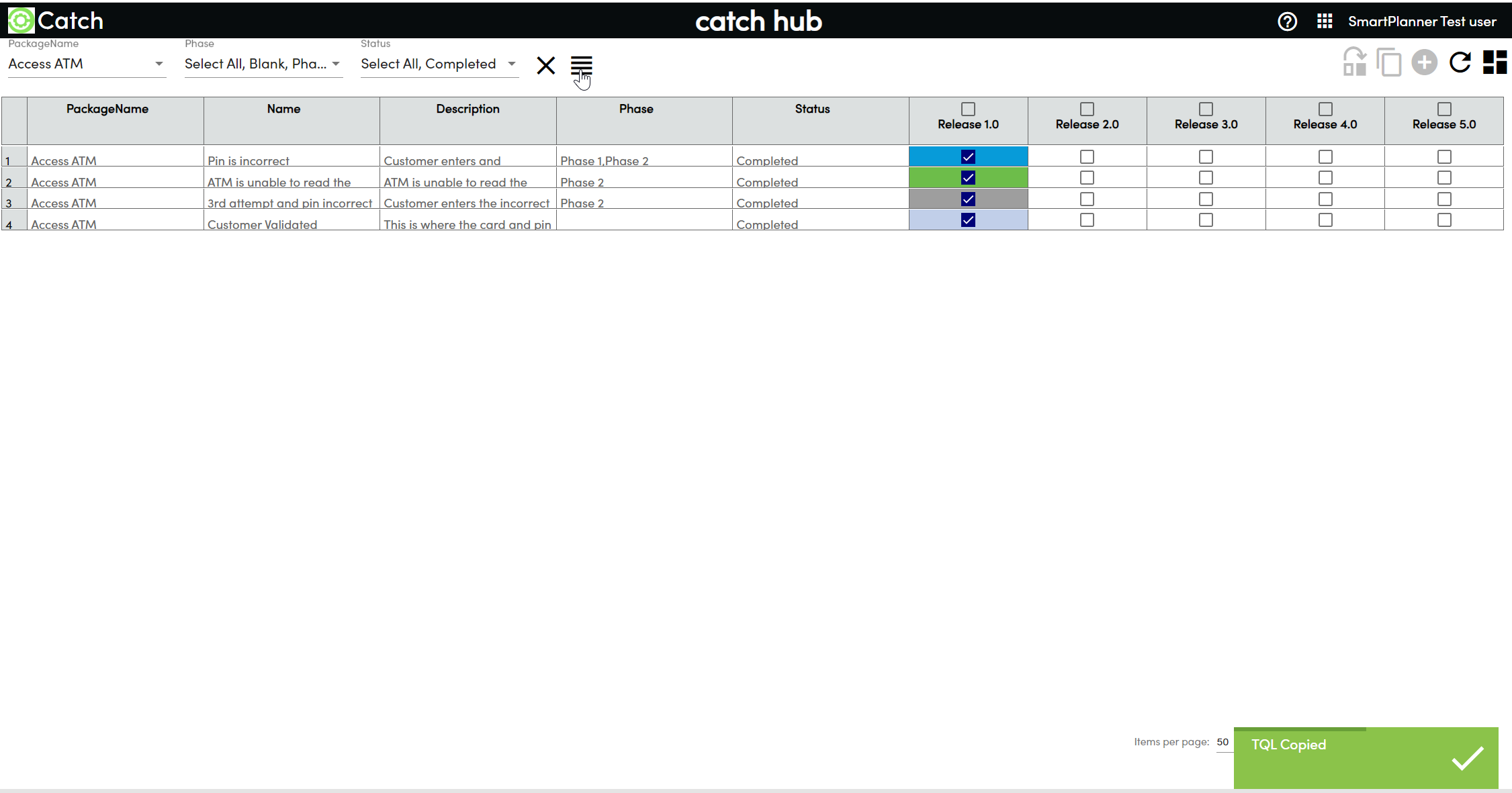Click the add plus circle icon

[1424, 62]
